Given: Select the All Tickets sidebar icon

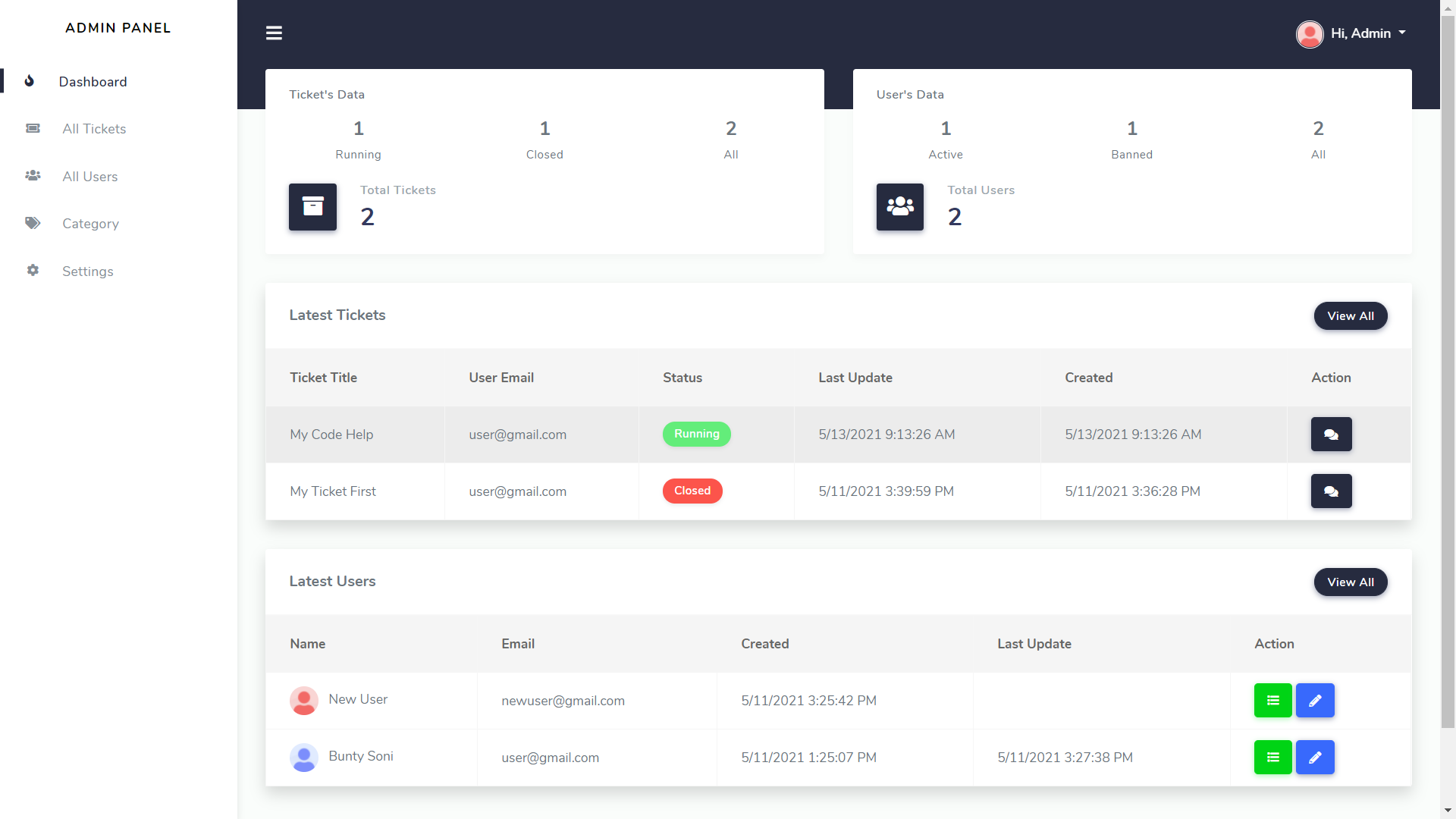Looking at the screenshot, I should click(x=33, y=128).
